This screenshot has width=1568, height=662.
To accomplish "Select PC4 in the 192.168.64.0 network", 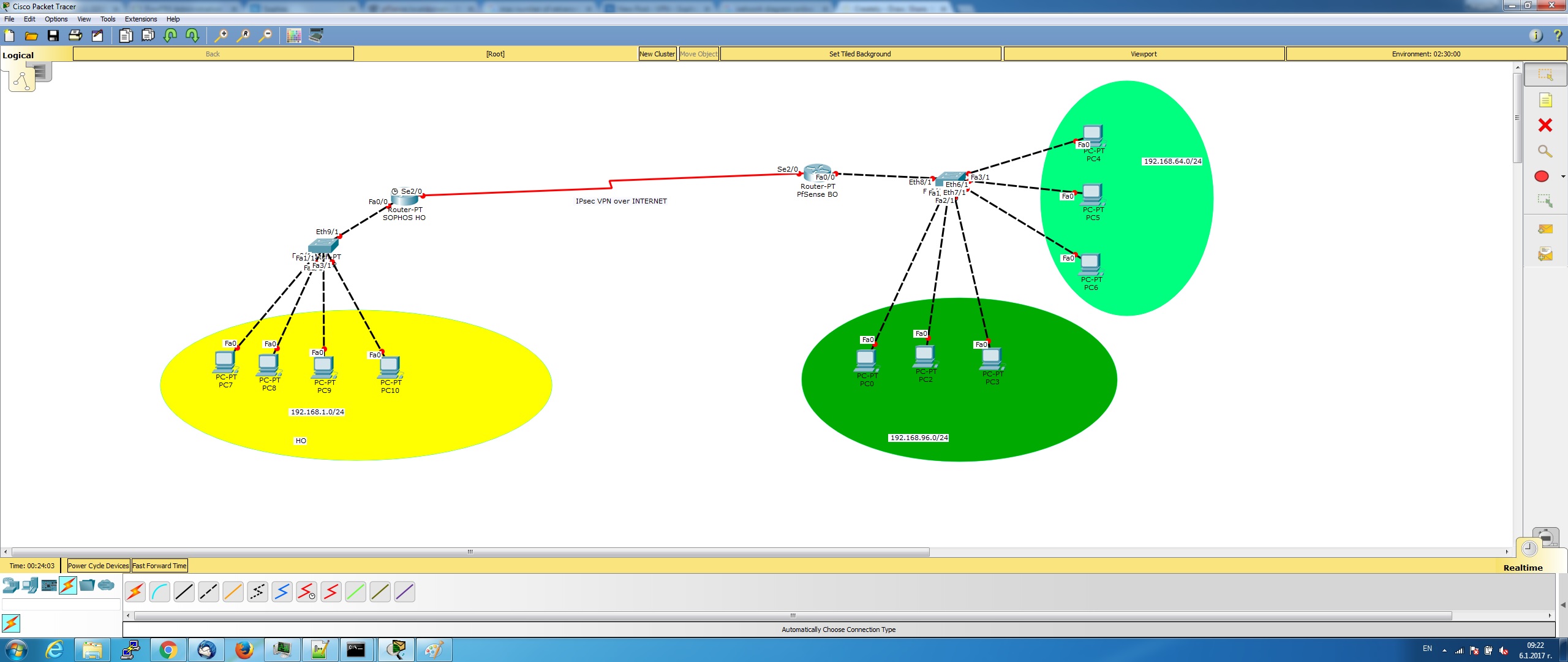I will pyautogui.click(x=1093, y=135).
